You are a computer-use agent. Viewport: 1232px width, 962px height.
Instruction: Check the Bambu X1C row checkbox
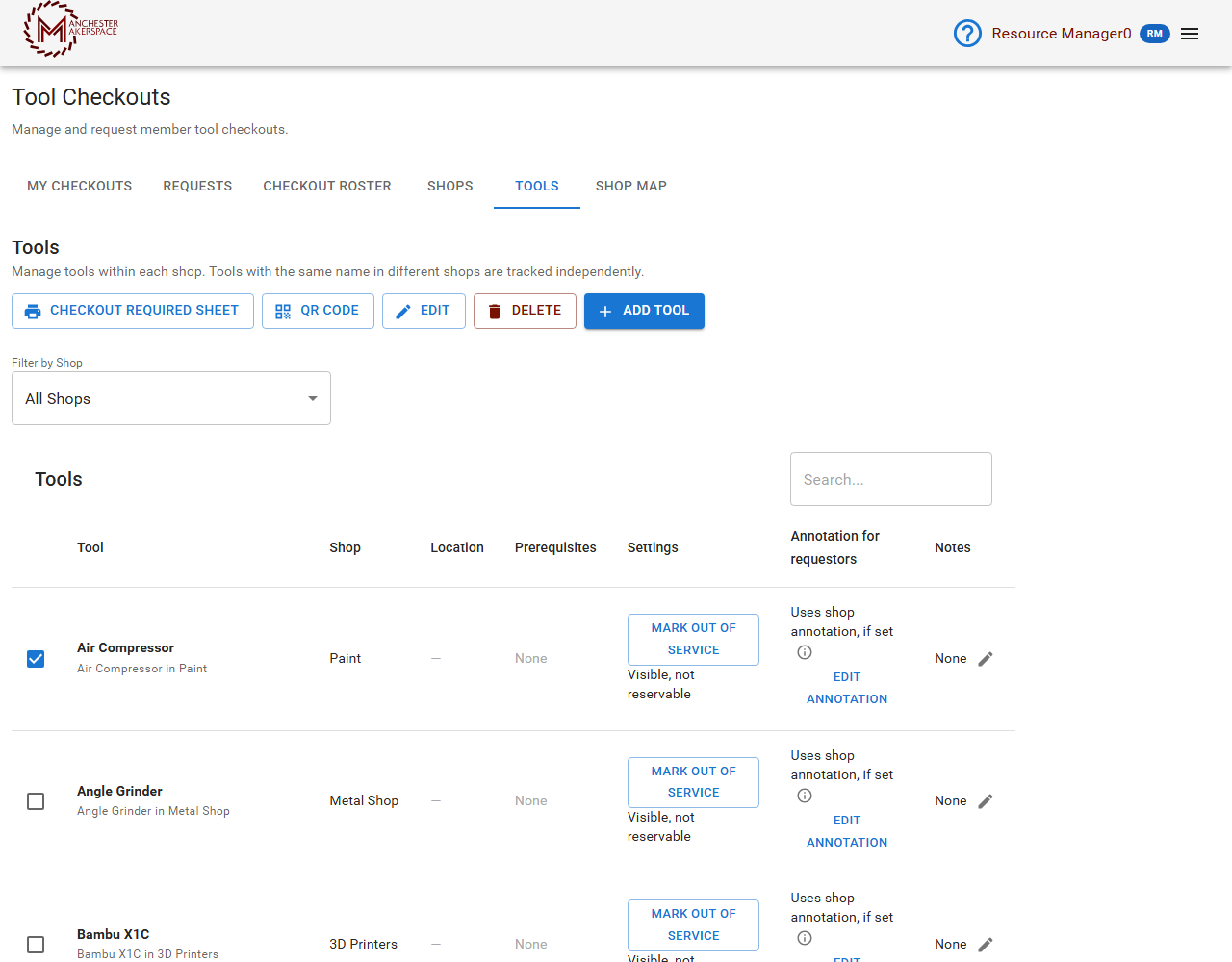36,945
